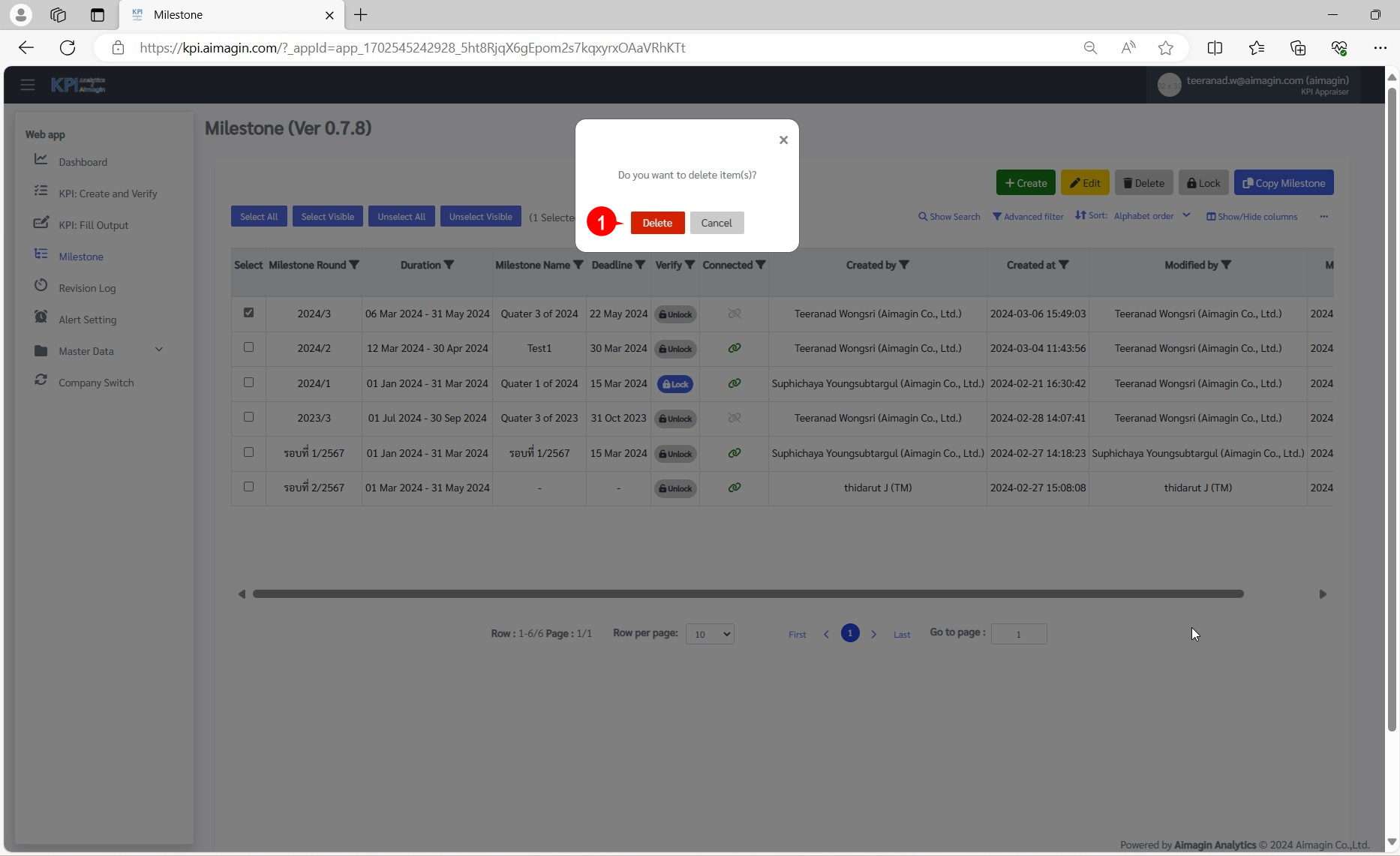Go to Dashboard in sidebar

(x=83, y=162)
